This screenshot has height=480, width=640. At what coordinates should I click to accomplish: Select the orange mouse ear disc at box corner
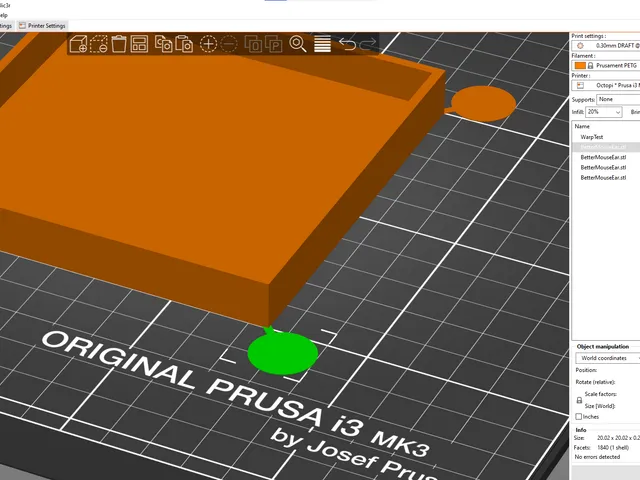[x=483, y=103]
